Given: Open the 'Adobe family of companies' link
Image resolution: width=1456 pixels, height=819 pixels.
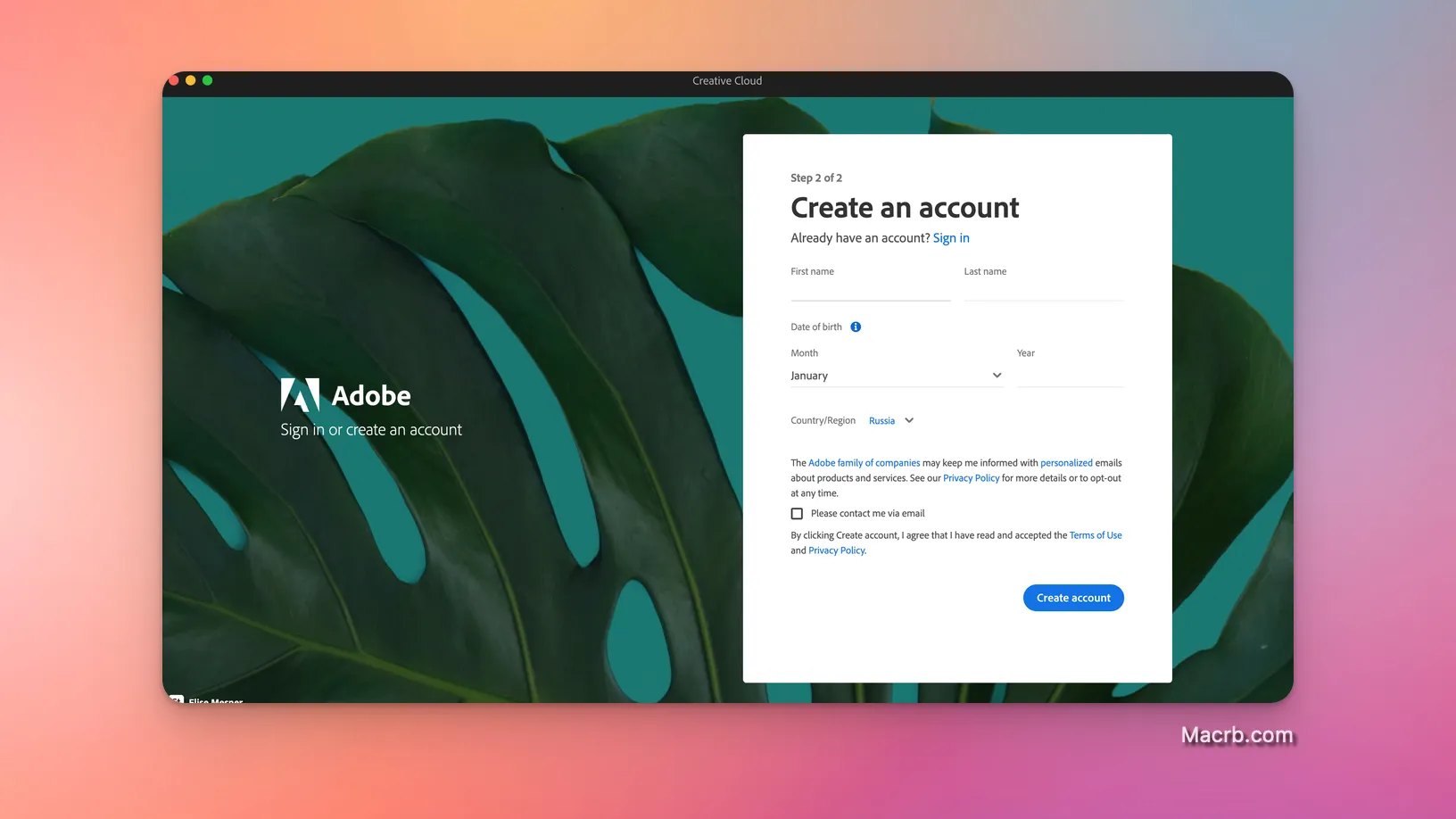Looking at the screenshot, I should point(864,463).
